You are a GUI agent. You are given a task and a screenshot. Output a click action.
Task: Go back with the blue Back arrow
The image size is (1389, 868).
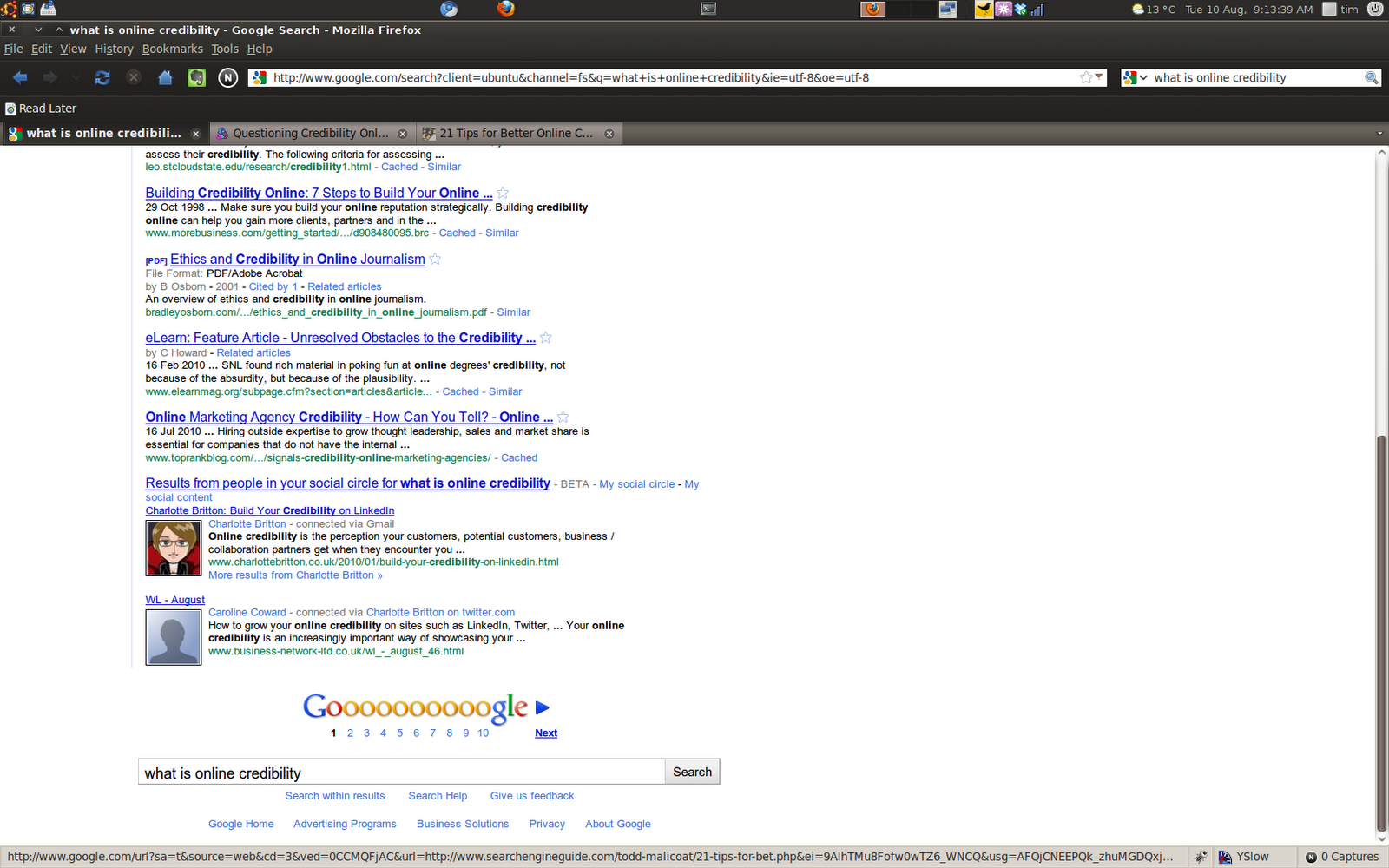(x=20, y=77)
